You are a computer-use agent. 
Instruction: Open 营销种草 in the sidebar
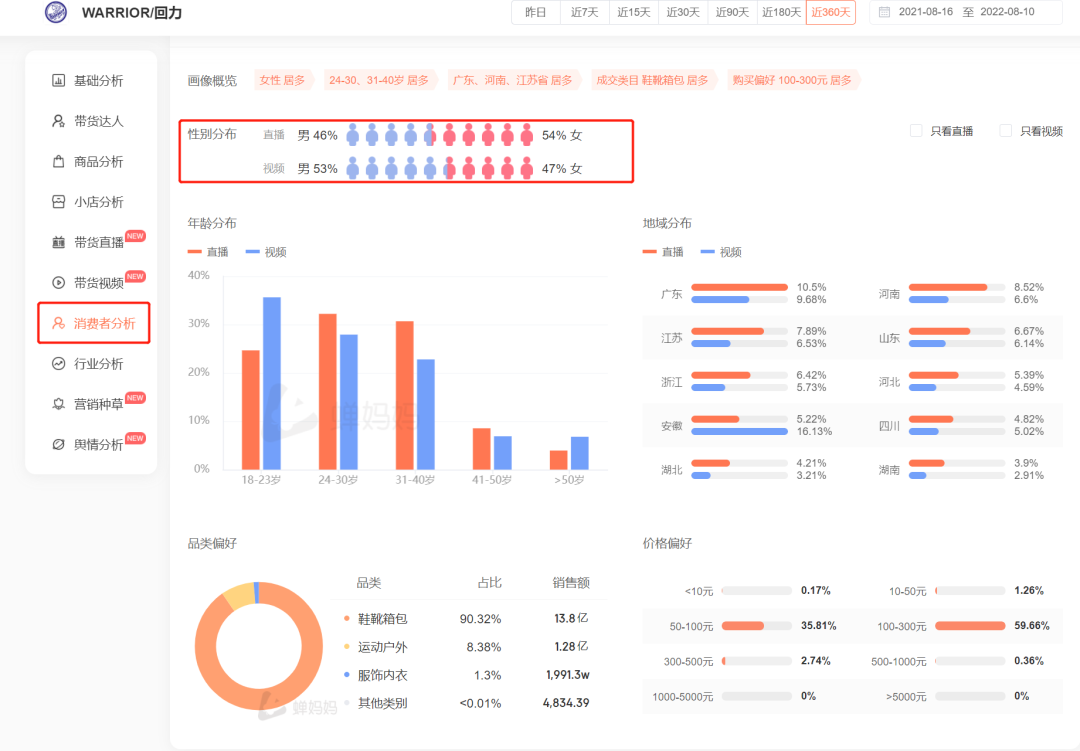point(98,404)
